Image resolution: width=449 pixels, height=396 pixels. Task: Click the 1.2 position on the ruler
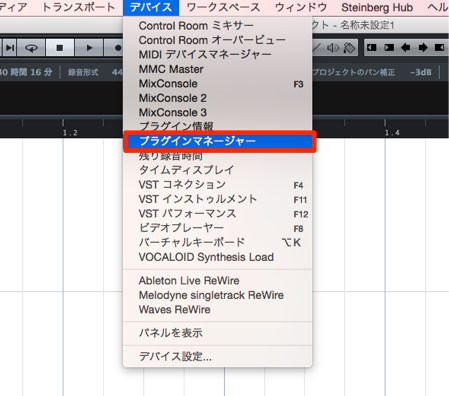[x=70, y=133]
